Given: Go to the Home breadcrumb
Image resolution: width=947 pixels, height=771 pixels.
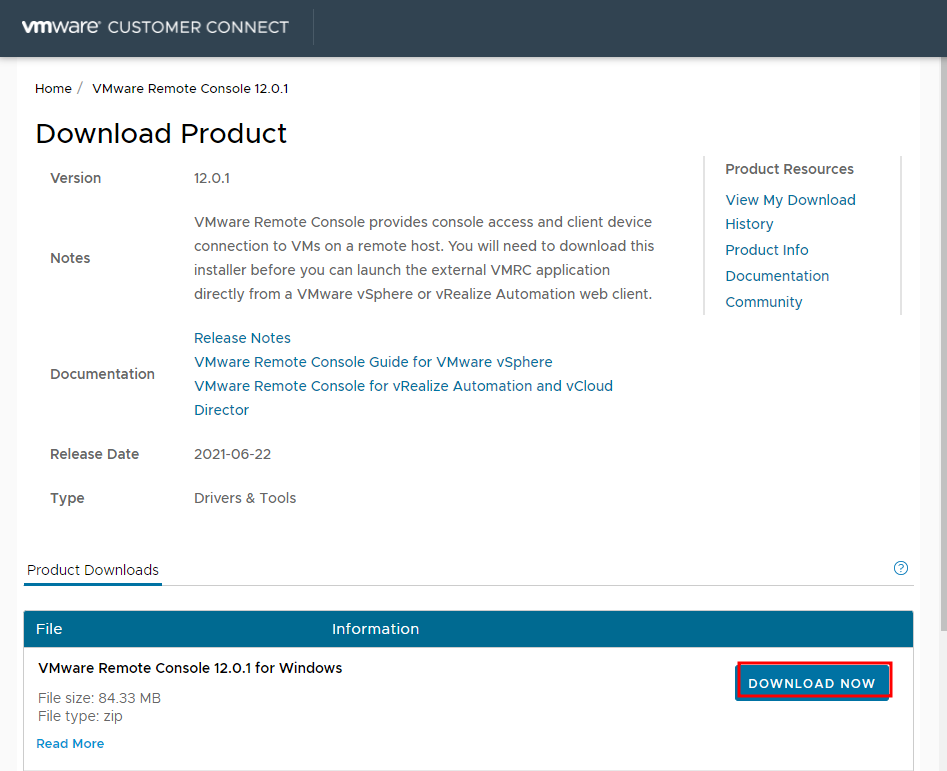Looking at the screenshot, I should 53,89.
